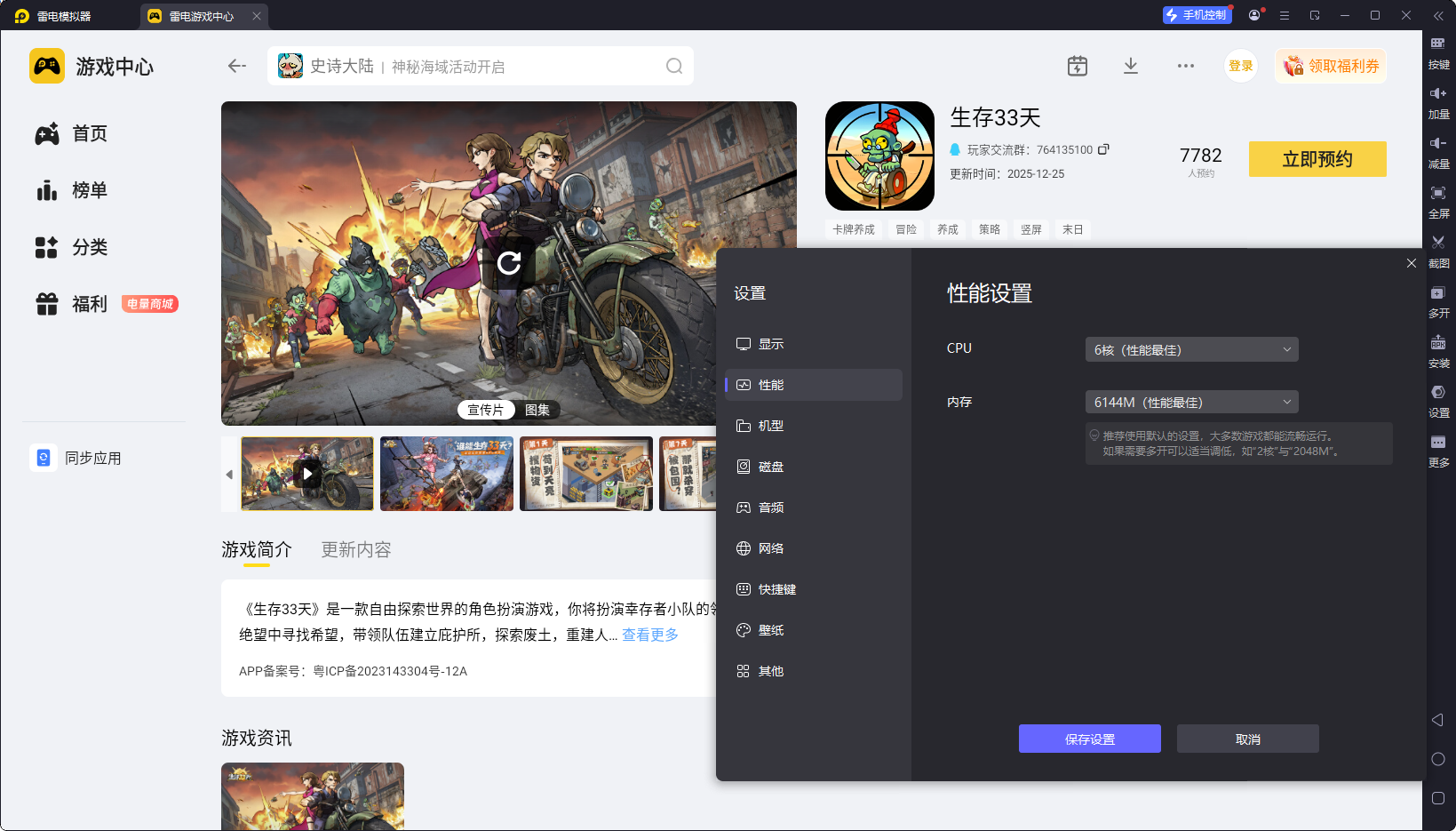Select 宣传片 trailer view toggle

click(486, 410)
